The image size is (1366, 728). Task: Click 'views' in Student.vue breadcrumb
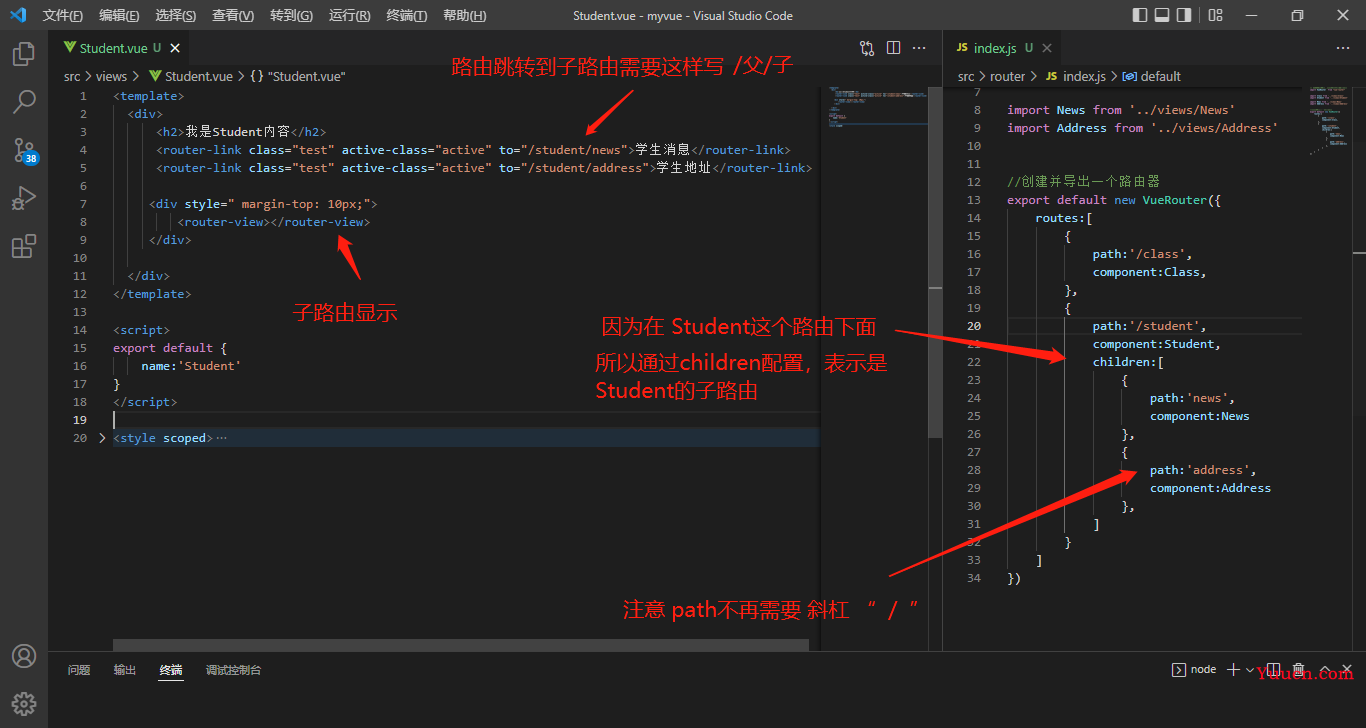click(x=112, y=76)
